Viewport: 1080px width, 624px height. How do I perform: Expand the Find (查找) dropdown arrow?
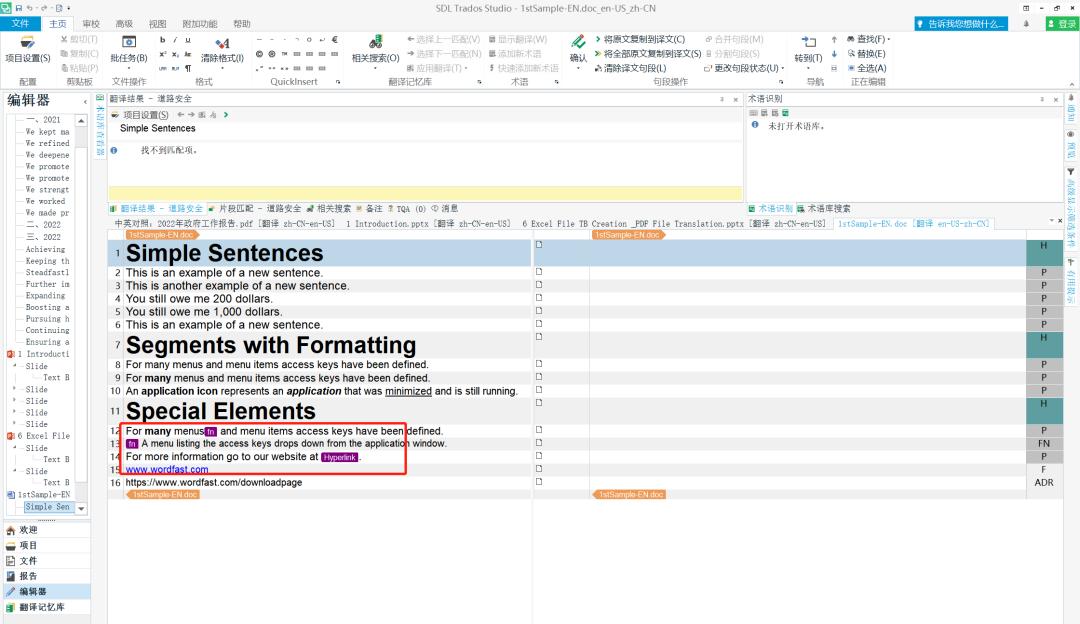[889, 39]
